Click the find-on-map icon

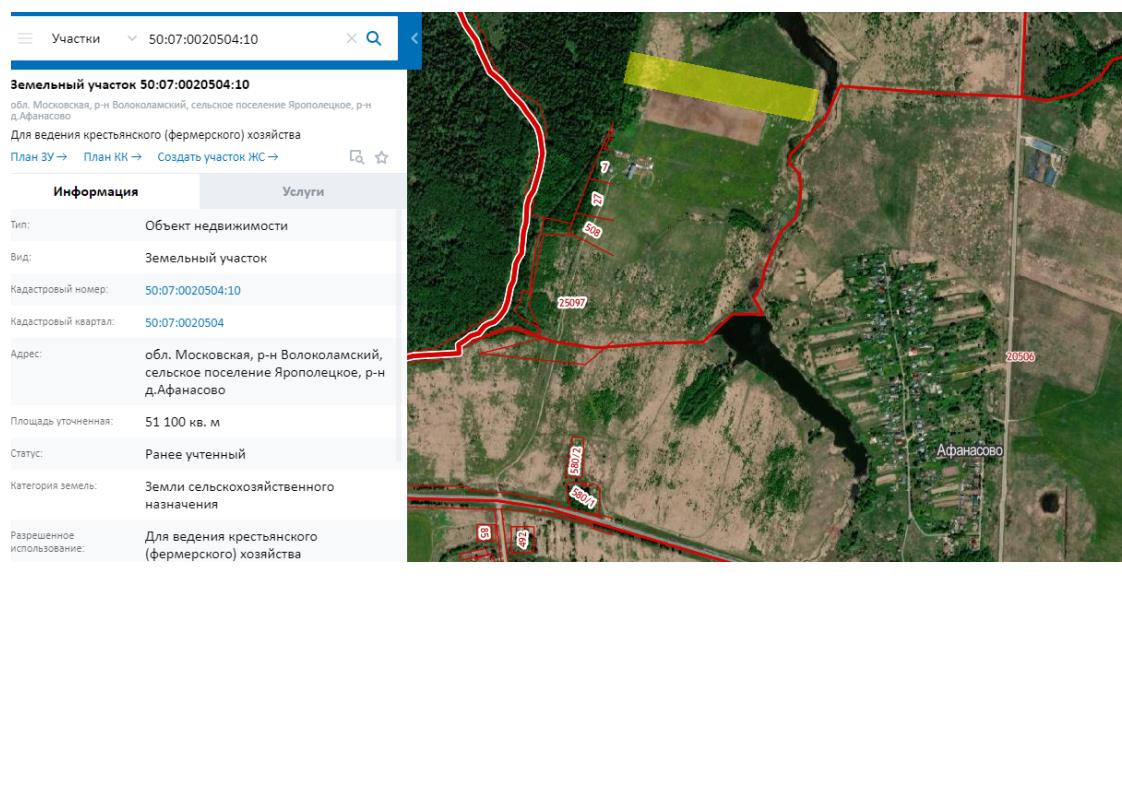[x=356, y=157]
